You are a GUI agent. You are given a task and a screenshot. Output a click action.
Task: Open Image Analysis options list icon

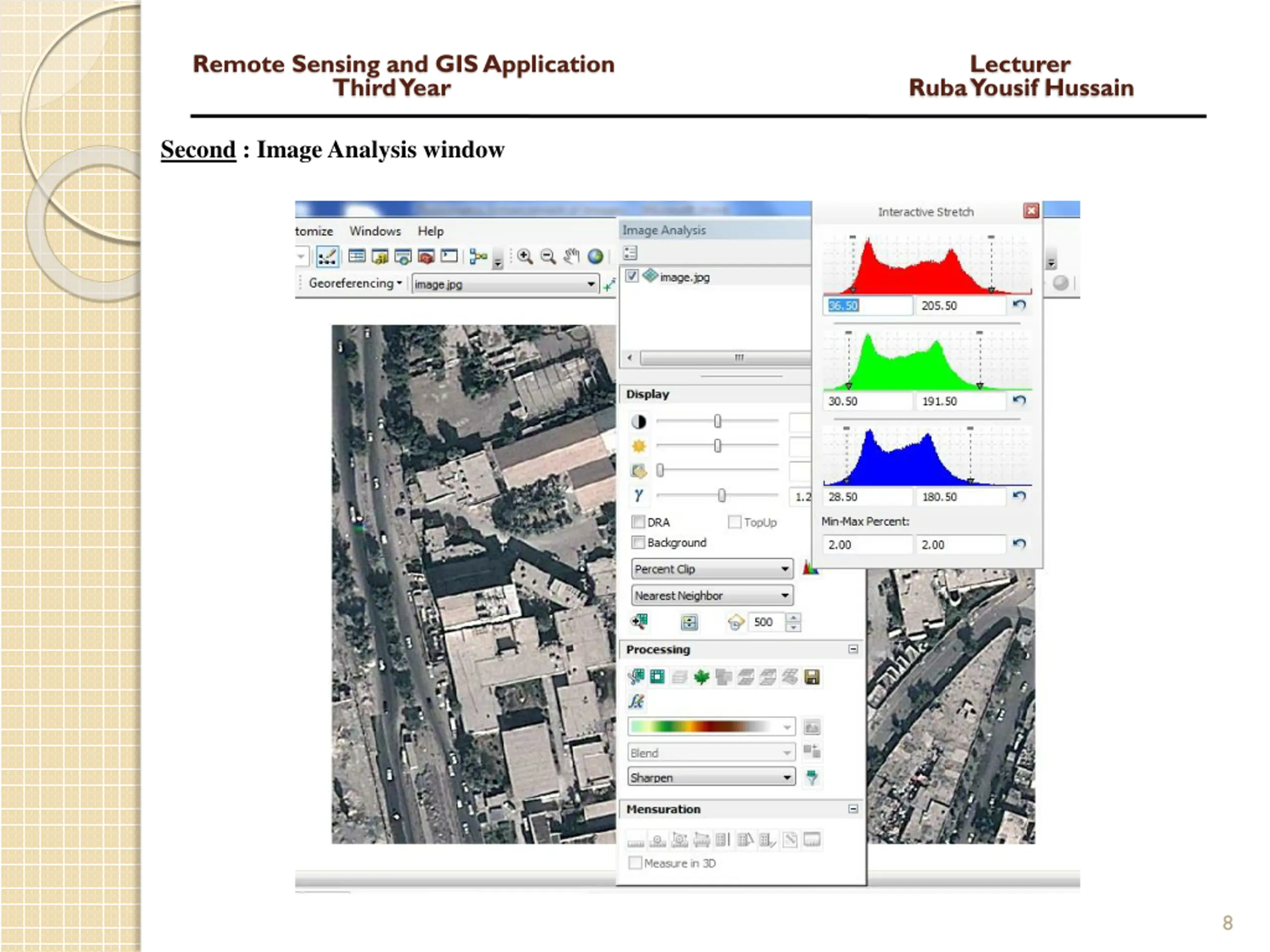(630, 252)
